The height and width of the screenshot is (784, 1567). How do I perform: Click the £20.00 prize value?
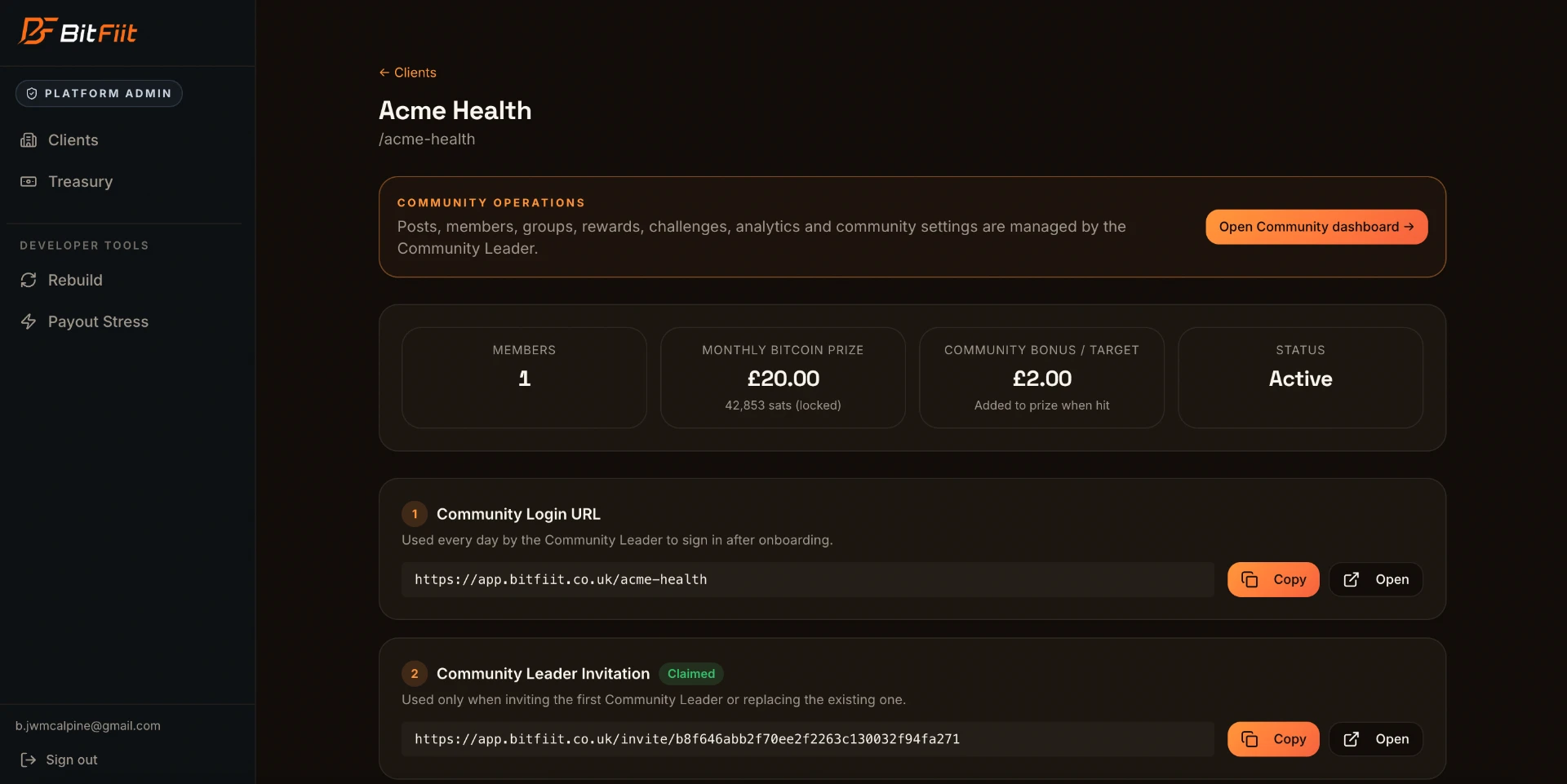[783, 379]
